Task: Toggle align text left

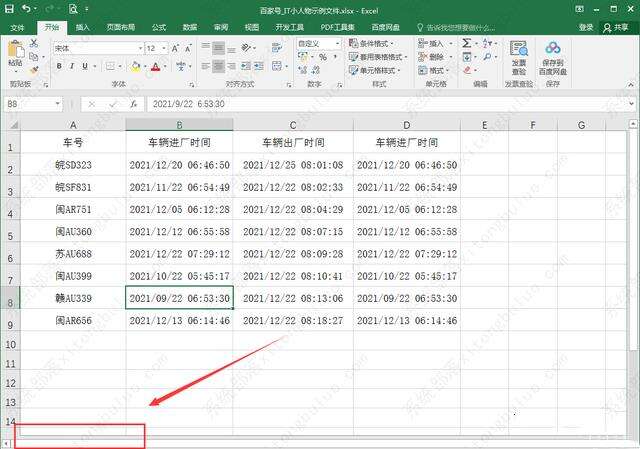Action: point(206,66)
